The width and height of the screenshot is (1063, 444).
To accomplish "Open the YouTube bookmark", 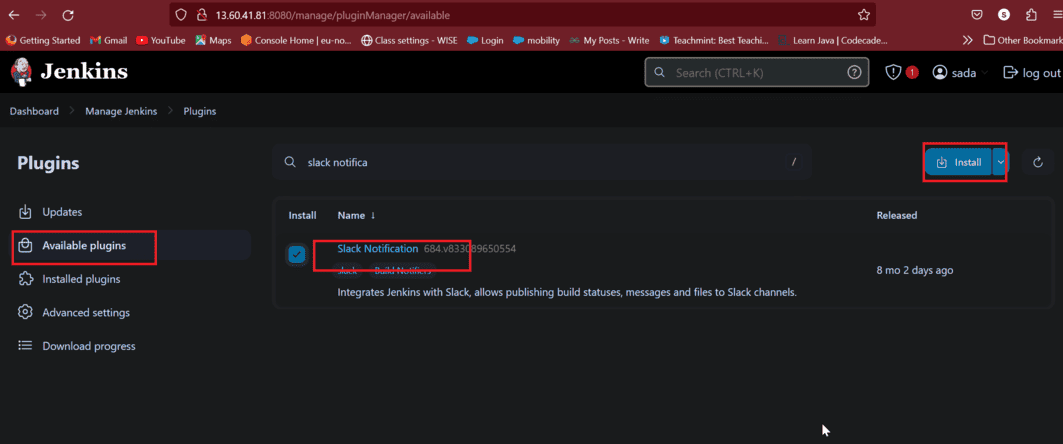I will click(161, 41).
